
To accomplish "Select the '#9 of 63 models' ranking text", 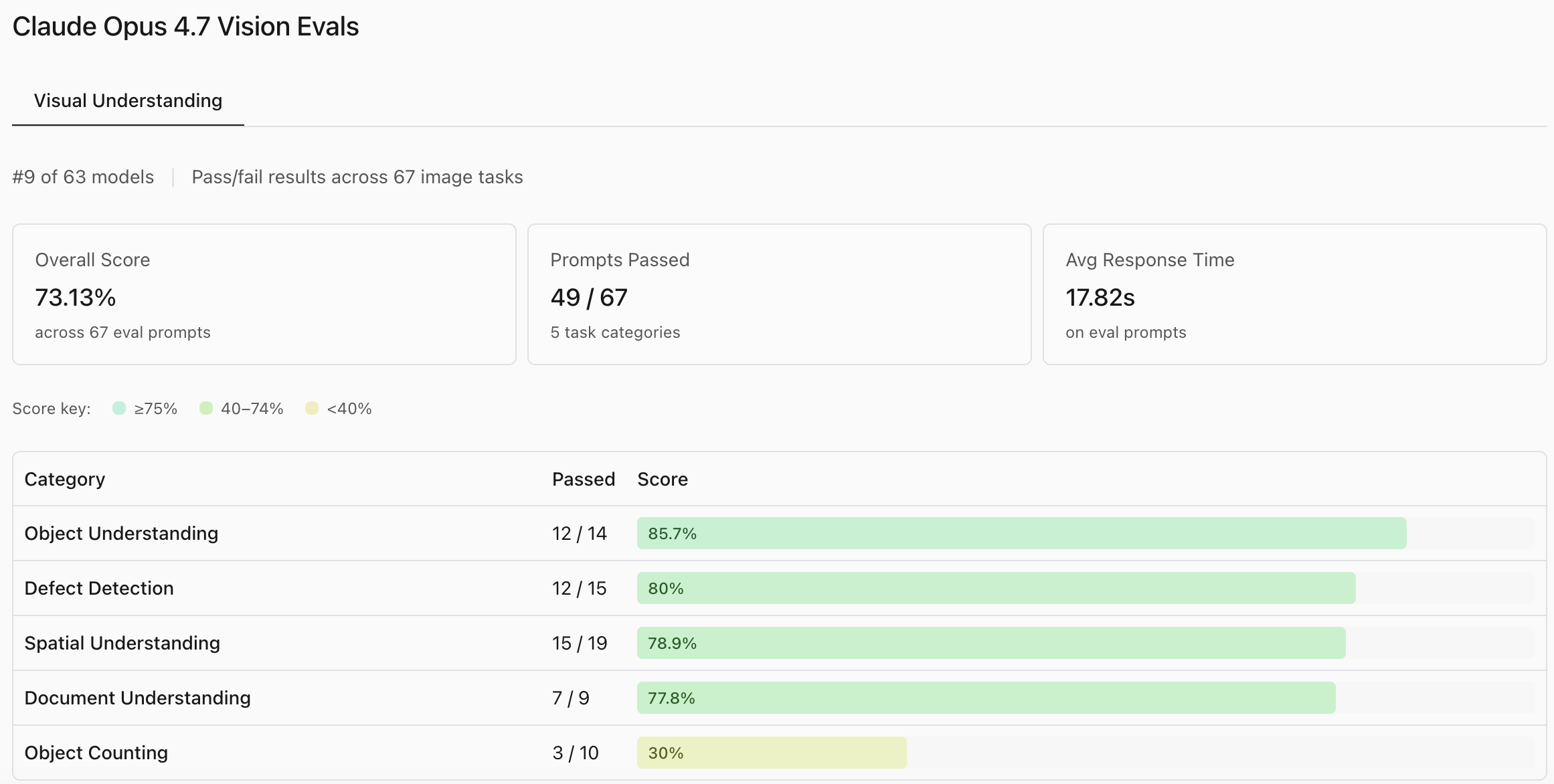I will pyautogui.click(x=83, y=177).
